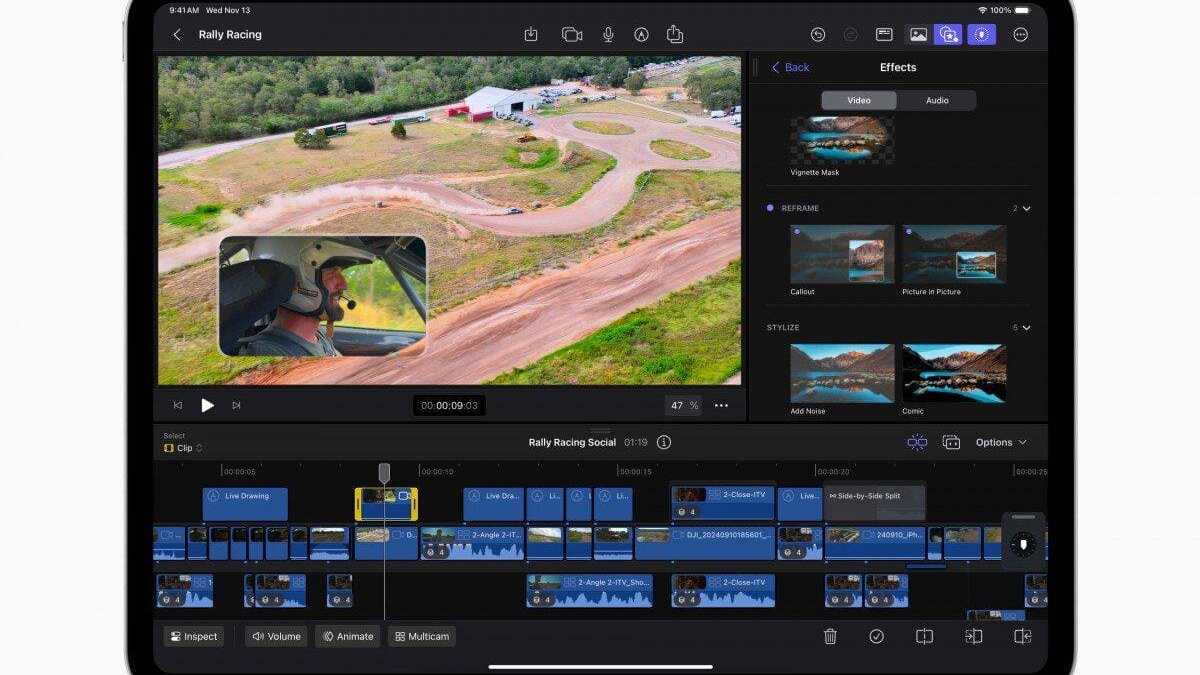Open the camera recording icon

pyautogui.click(x=571, y=34)
